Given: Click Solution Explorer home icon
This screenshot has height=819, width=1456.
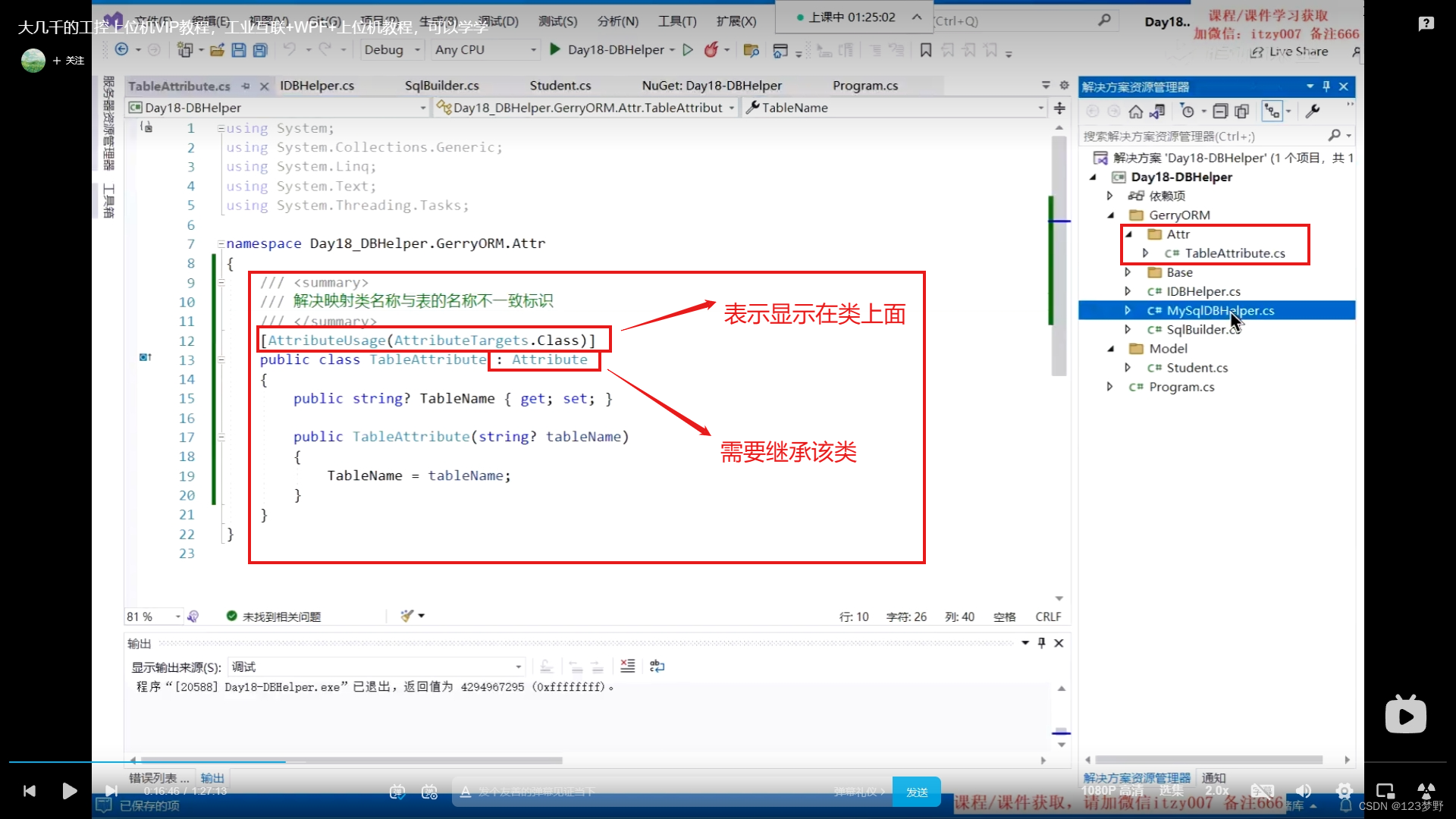Looking at the screenshot, I should coord(1135,111).
